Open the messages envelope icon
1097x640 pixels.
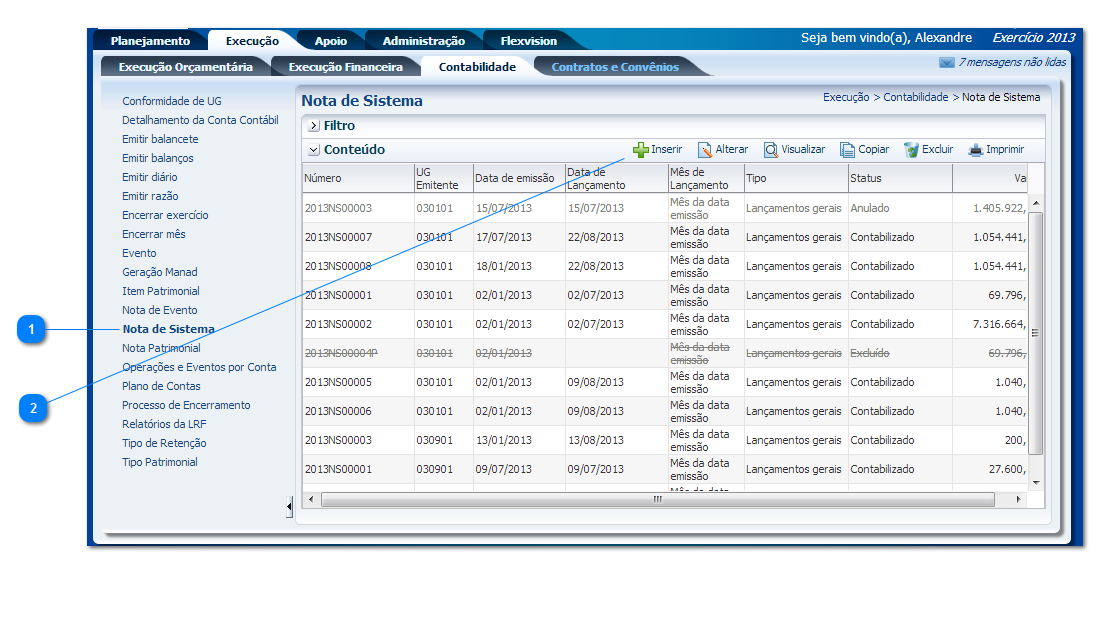946,63
